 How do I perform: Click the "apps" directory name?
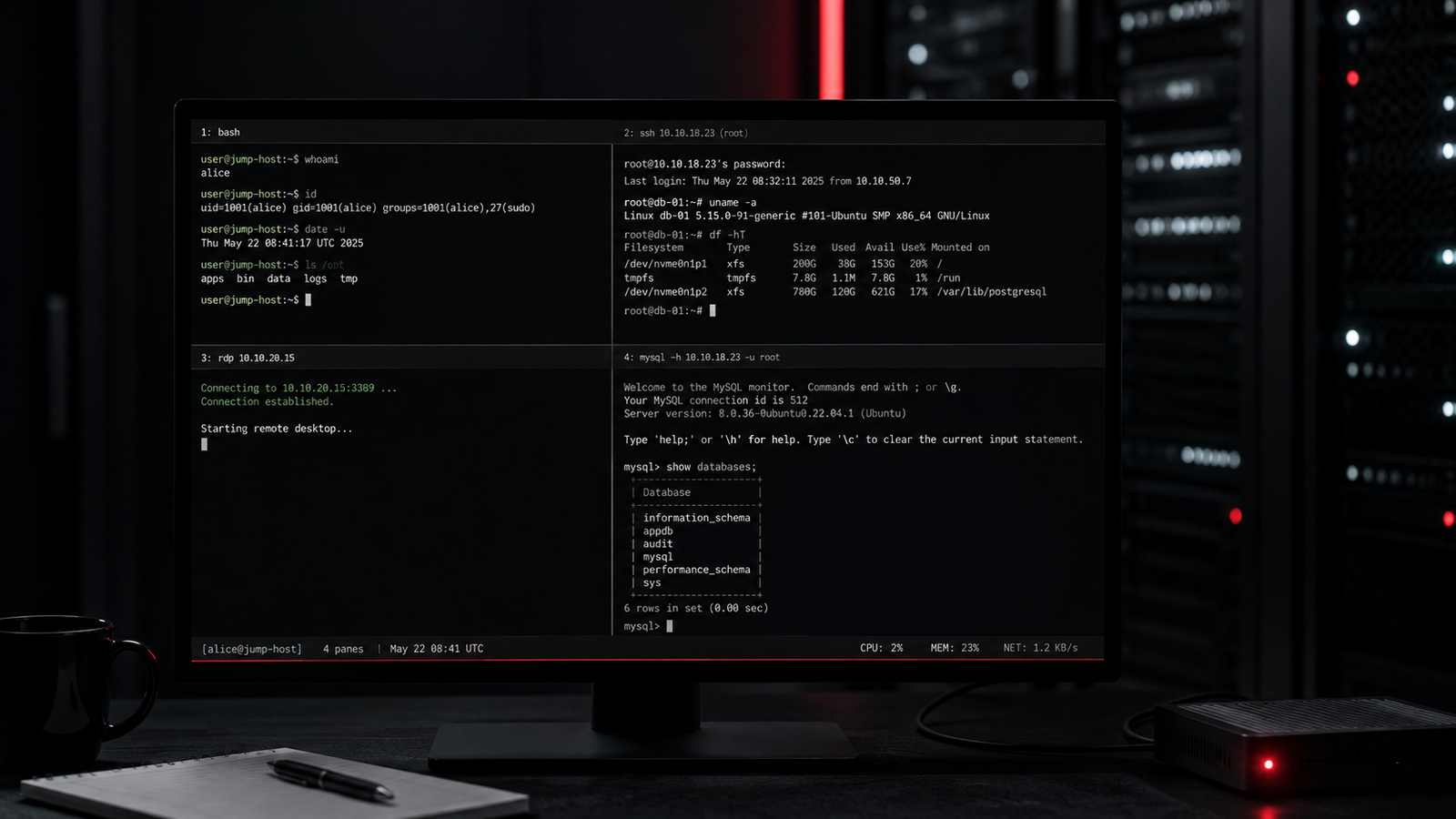(212, 279)
